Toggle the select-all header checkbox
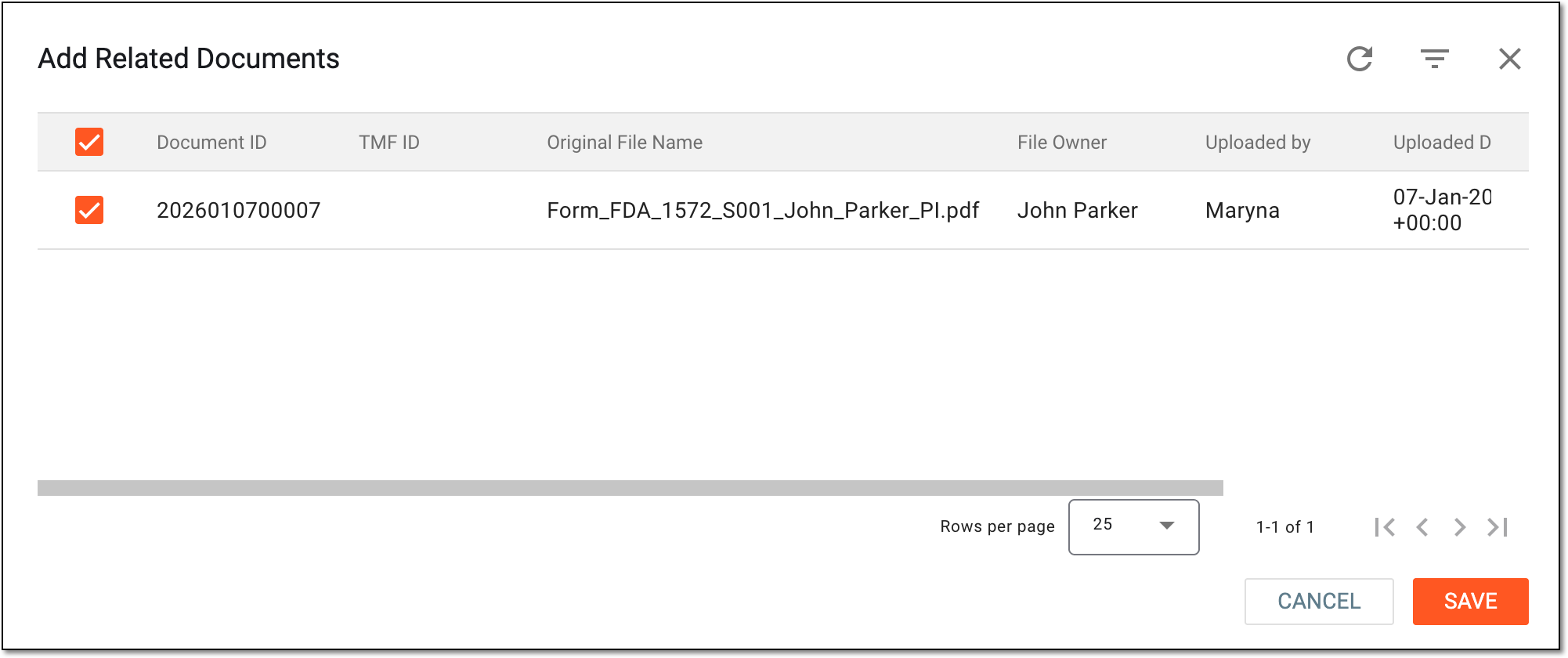Image resolution: width=1568 pixels, height=658 pixels. (x=89, y=142)
